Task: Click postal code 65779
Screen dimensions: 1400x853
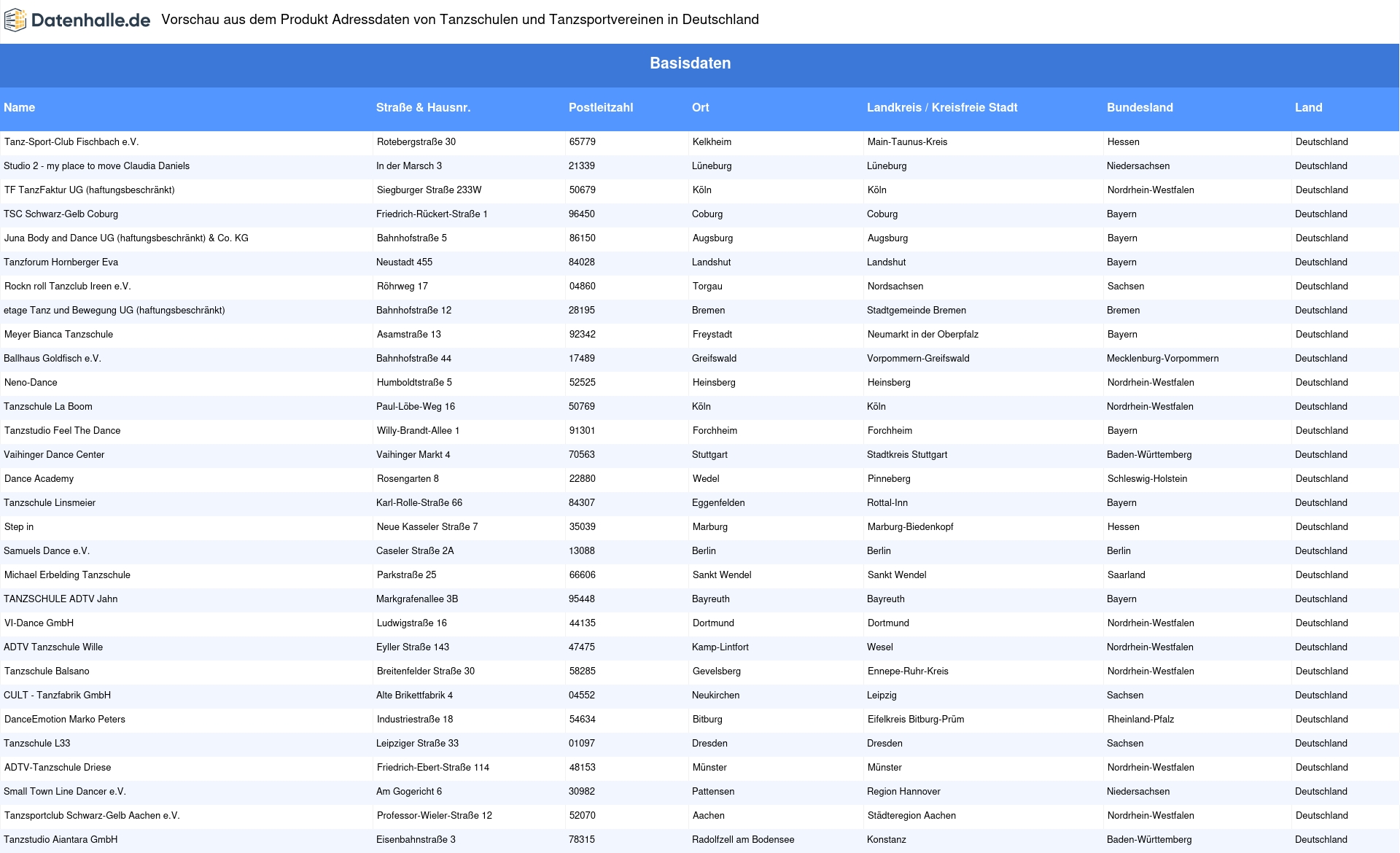Action: 583,141
